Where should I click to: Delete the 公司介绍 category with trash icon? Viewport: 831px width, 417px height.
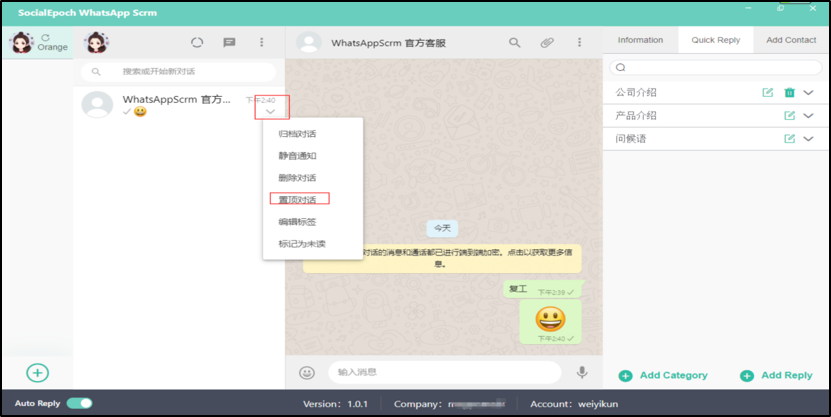789,92
